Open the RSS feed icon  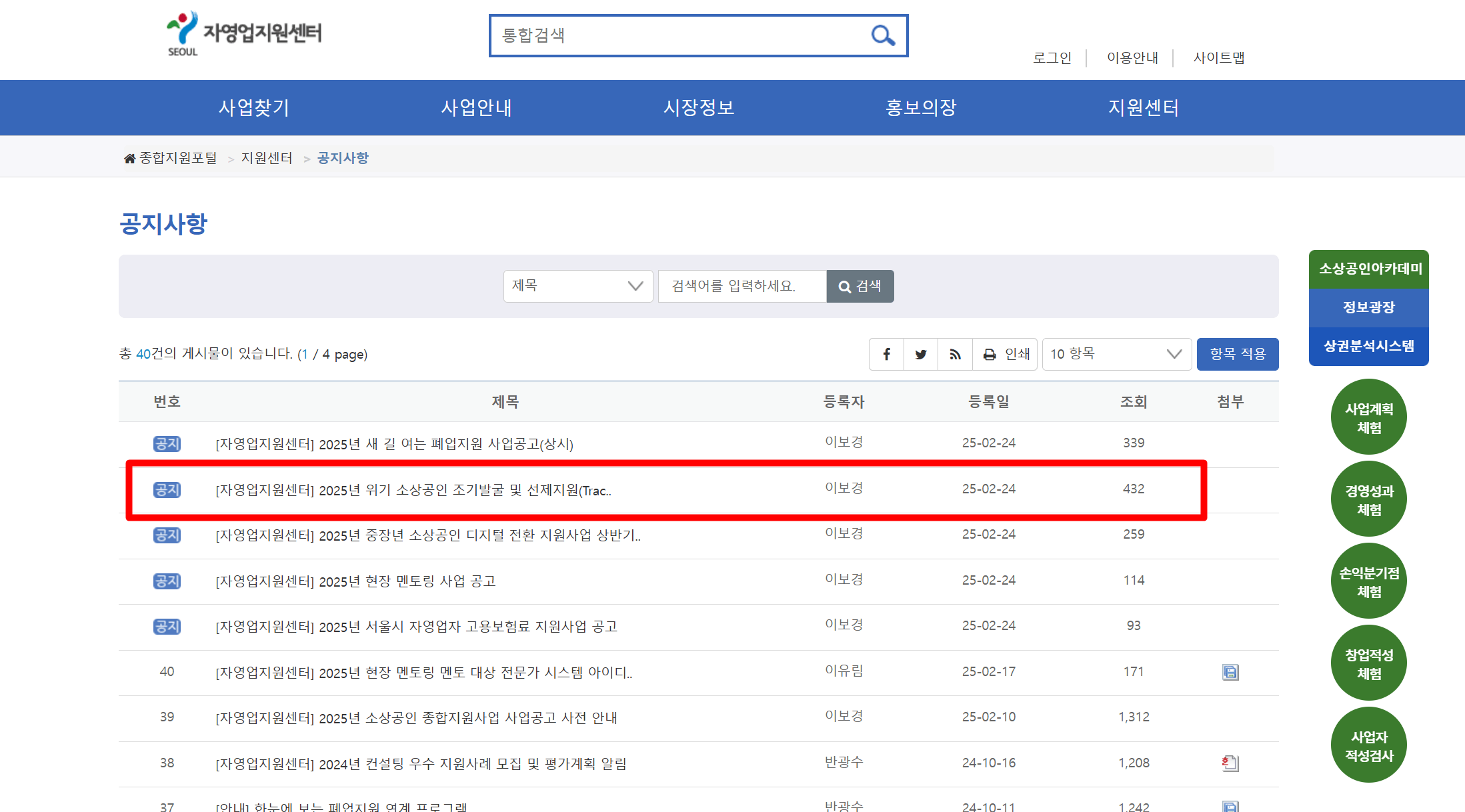pos(955,354)
